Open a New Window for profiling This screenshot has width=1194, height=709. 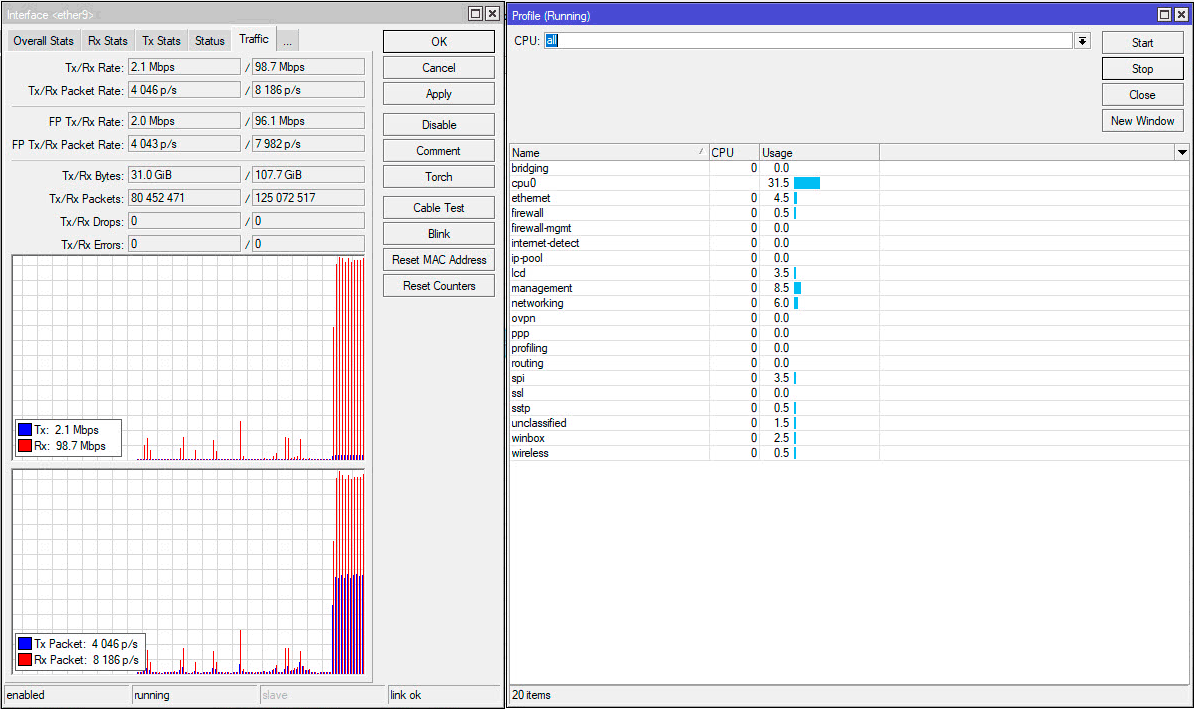pyautogui.click(x=1142, y=121)
